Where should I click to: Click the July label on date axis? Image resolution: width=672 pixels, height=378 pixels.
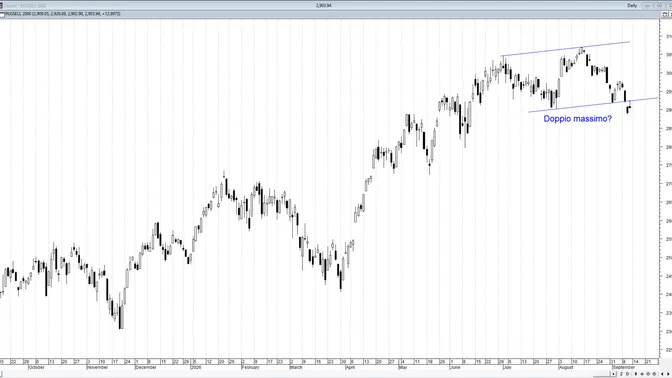(x=507, y=368)
